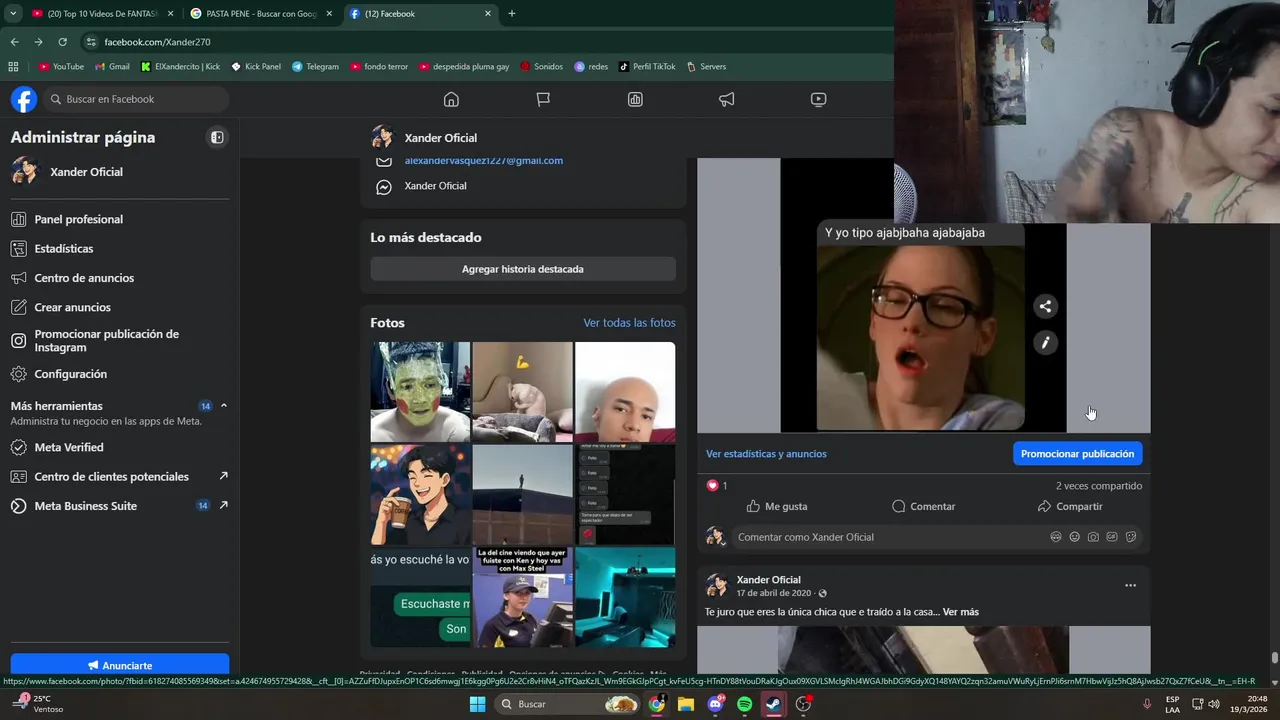Open Facebook home feed icon

(451, 99)
